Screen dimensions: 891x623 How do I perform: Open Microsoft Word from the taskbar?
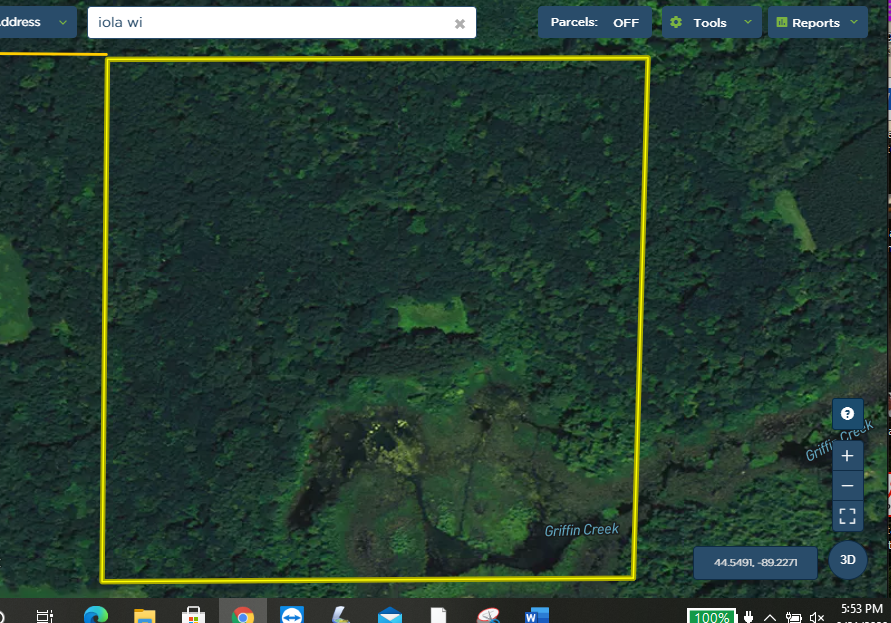pos(537,615)
